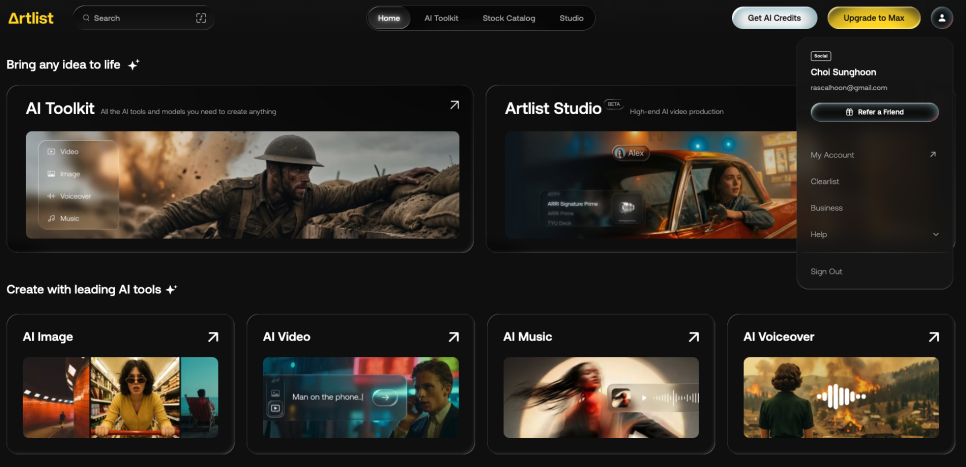Click into the Search field
The height and width of the screenshot is (467, 966).
click(x=144, y=18)
